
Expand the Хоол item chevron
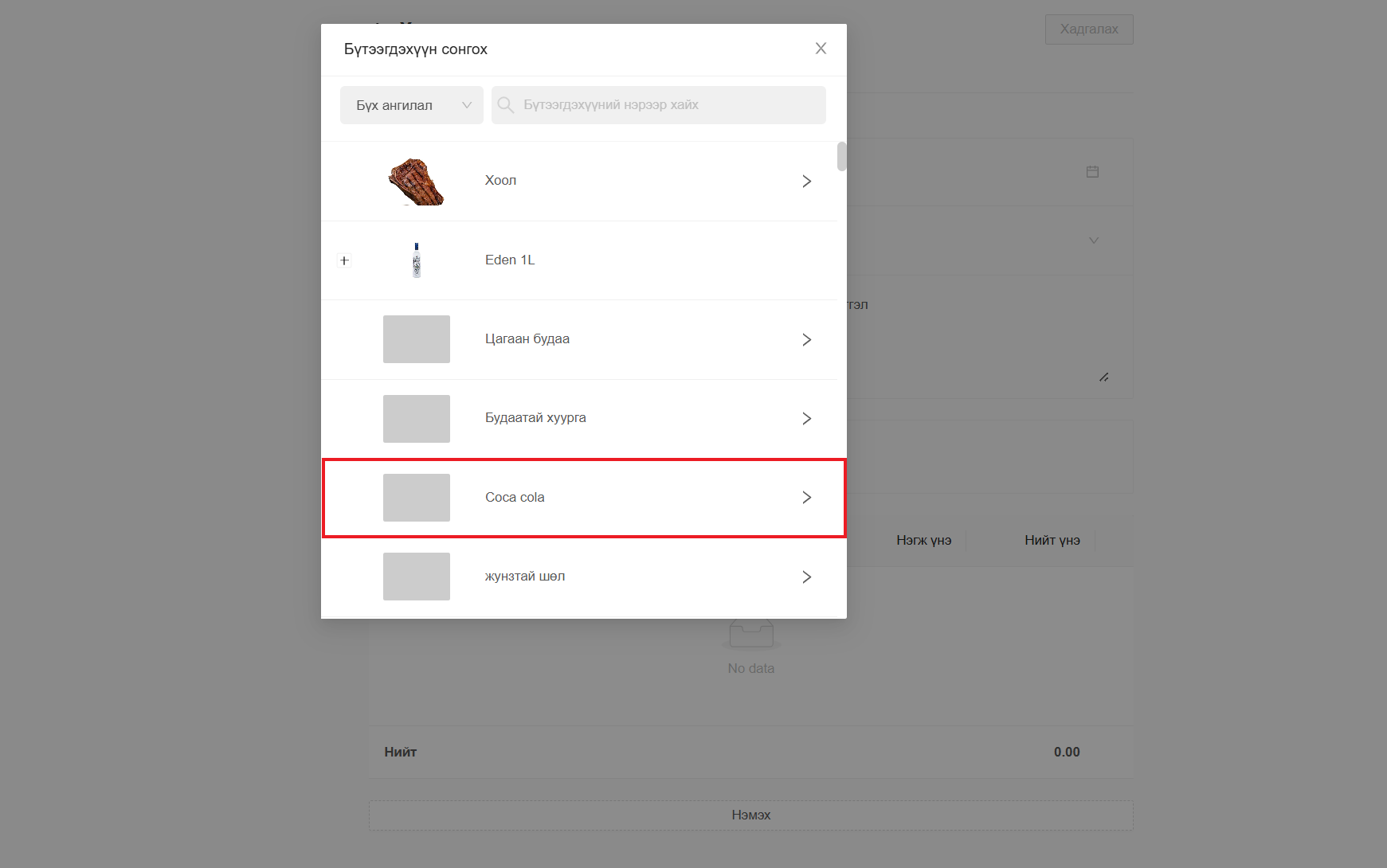[806, 182]
